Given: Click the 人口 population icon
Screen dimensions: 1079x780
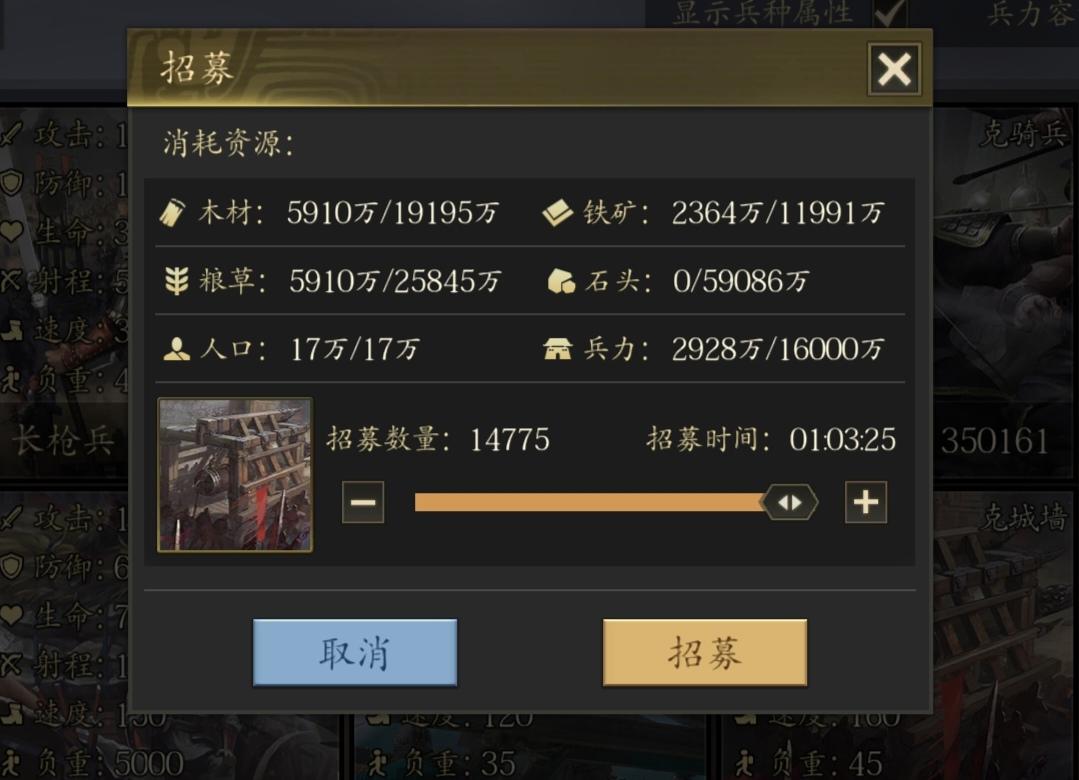Looking at the screenshot, I should pyautogui.click(x=177, y=349).
